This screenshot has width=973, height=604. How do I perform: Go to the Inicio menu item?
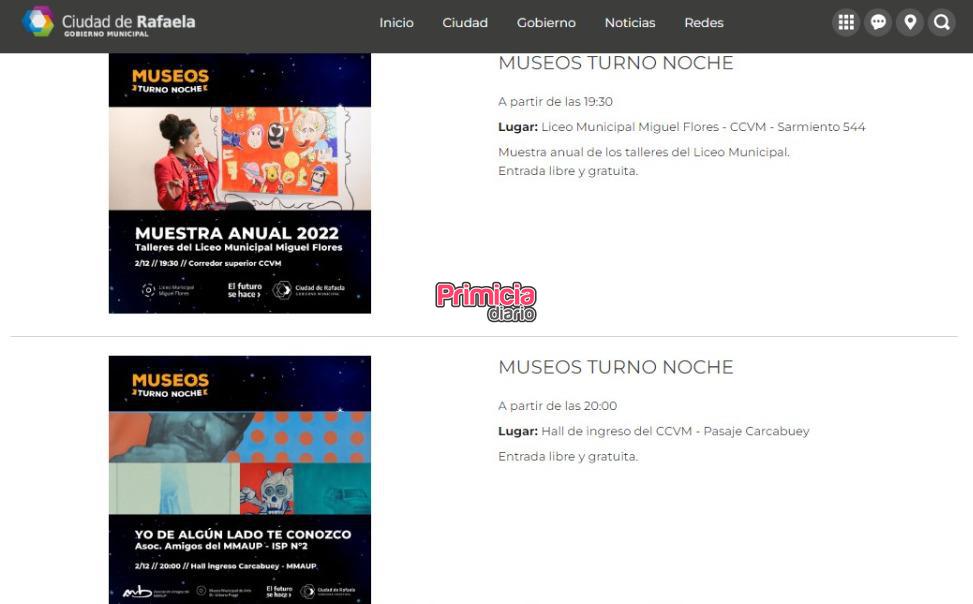coord(396,23)
